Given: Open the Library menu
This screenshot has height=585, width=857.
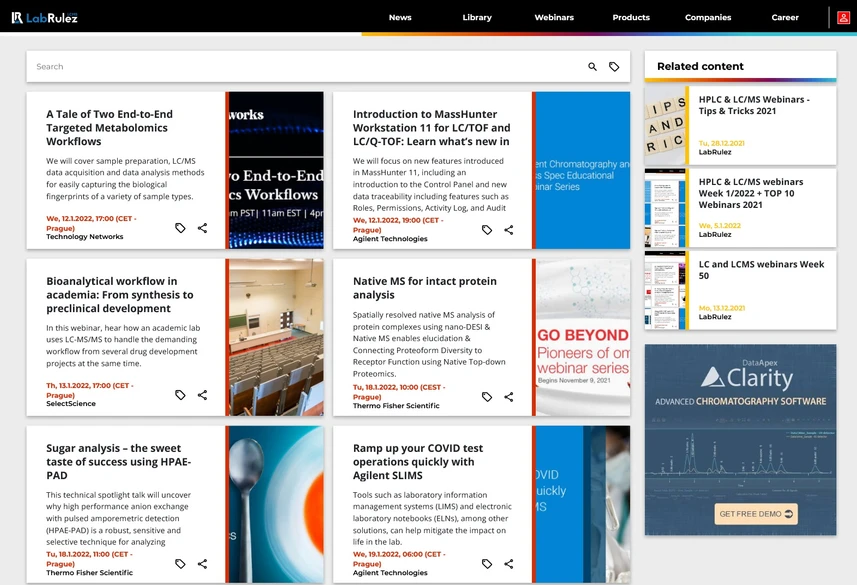Looking at the screenshot, I should (477, 17).
